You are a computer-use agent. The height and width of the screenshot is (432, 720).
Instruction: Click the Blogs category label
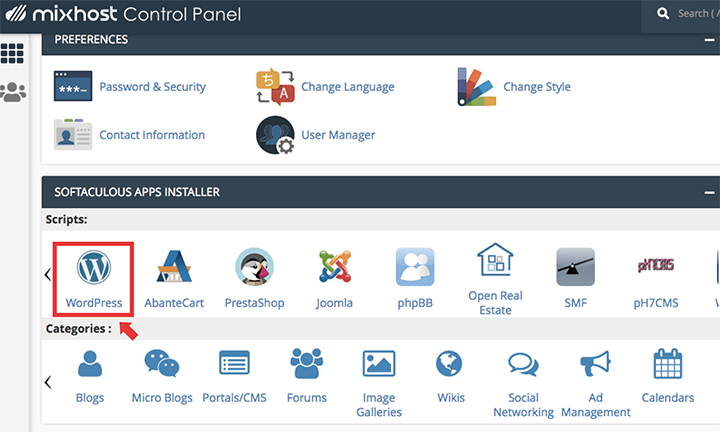click(90, 398)
